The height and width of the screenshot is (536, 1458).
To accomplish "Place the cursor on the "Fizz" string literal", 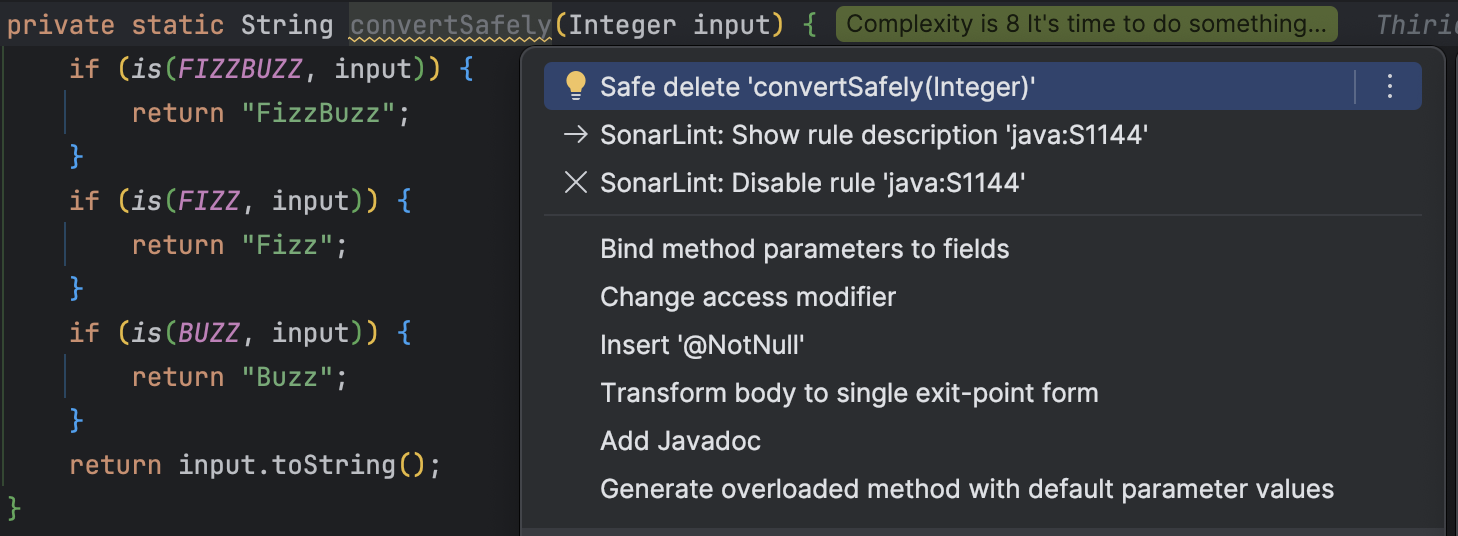I will click(285, 245).
